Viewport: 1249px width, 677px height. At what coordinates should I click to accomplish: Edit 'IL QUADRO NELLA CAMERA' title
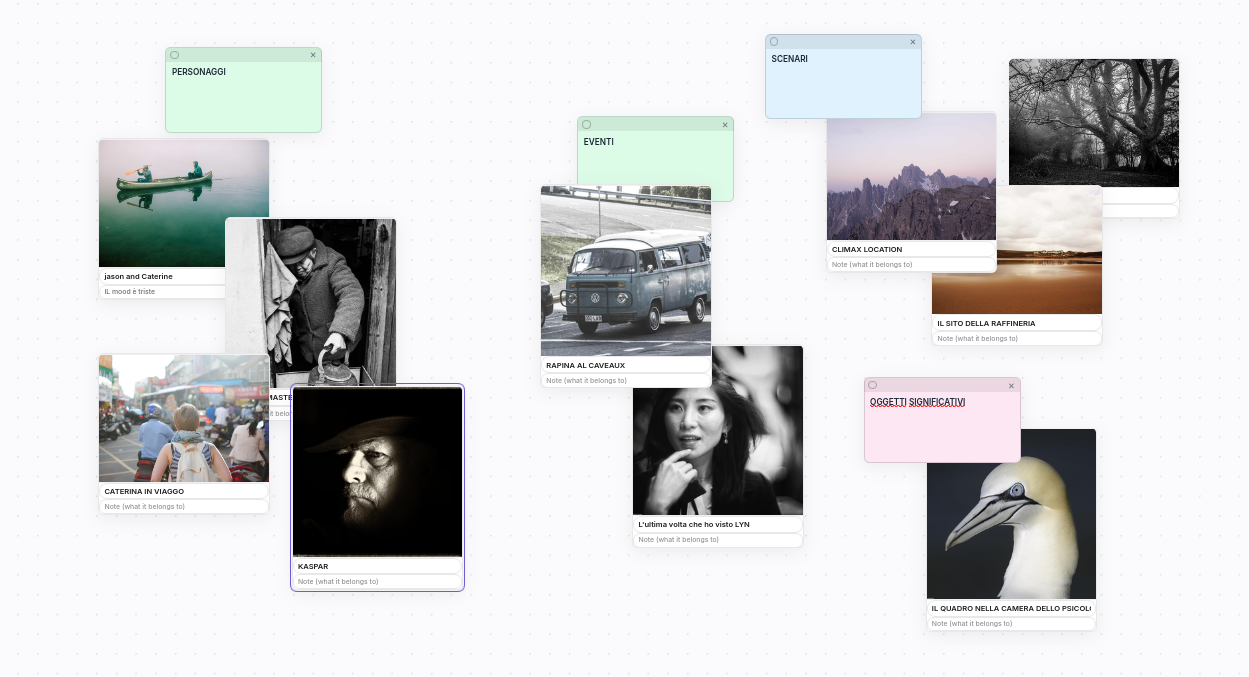tap(1011, 609)
